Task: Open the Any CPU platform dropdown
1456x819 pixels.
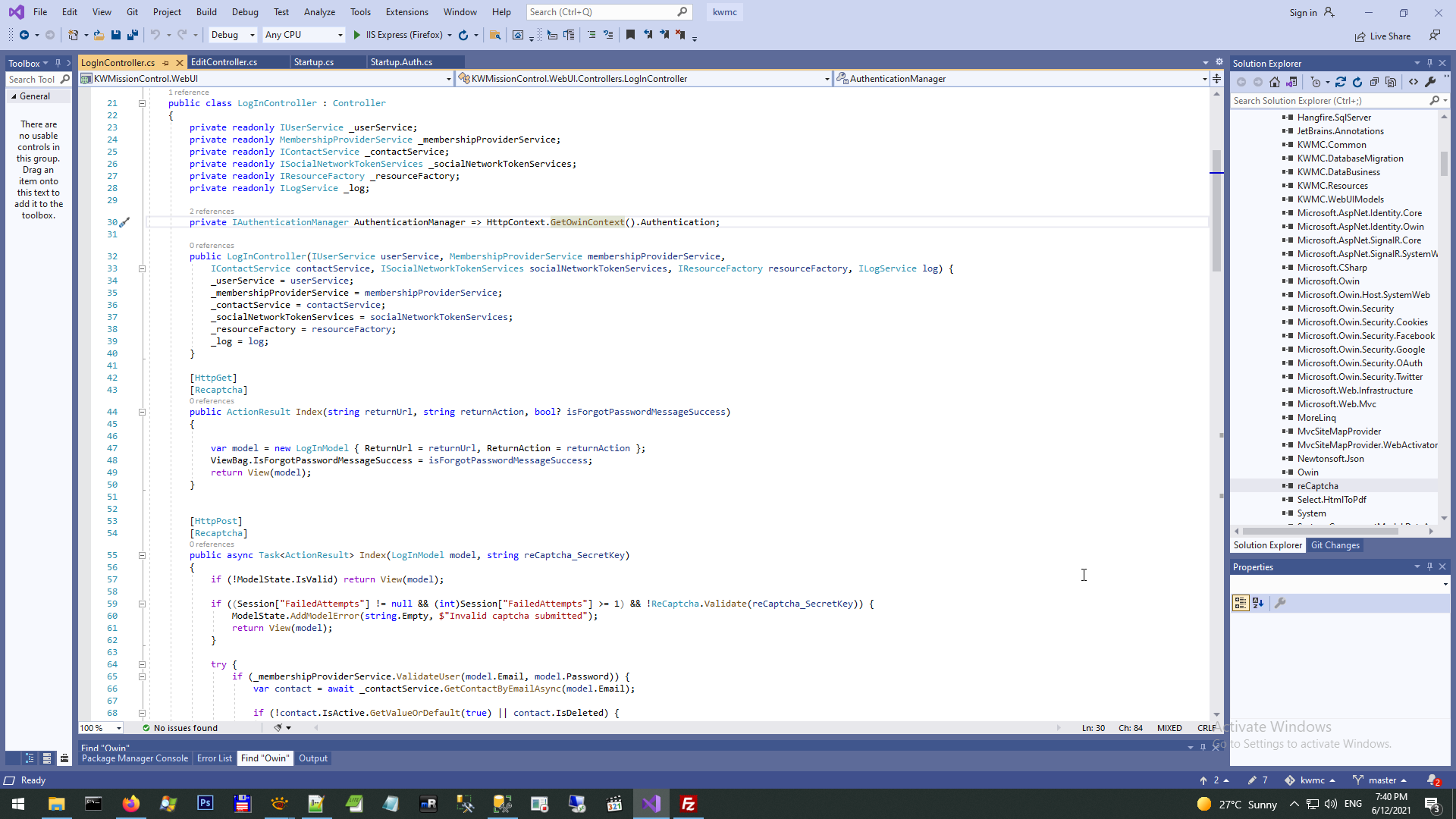Action: coord(340,35)
